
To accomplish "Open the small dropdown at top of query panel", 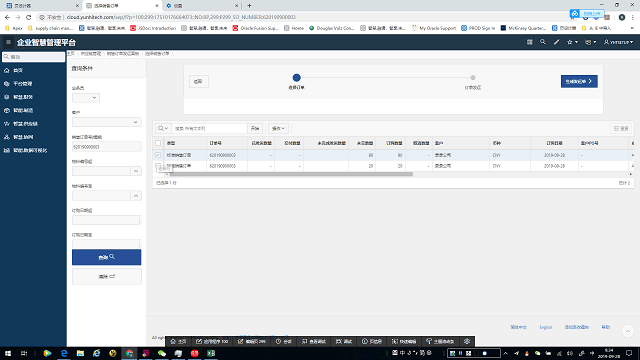I will [86, 98].
